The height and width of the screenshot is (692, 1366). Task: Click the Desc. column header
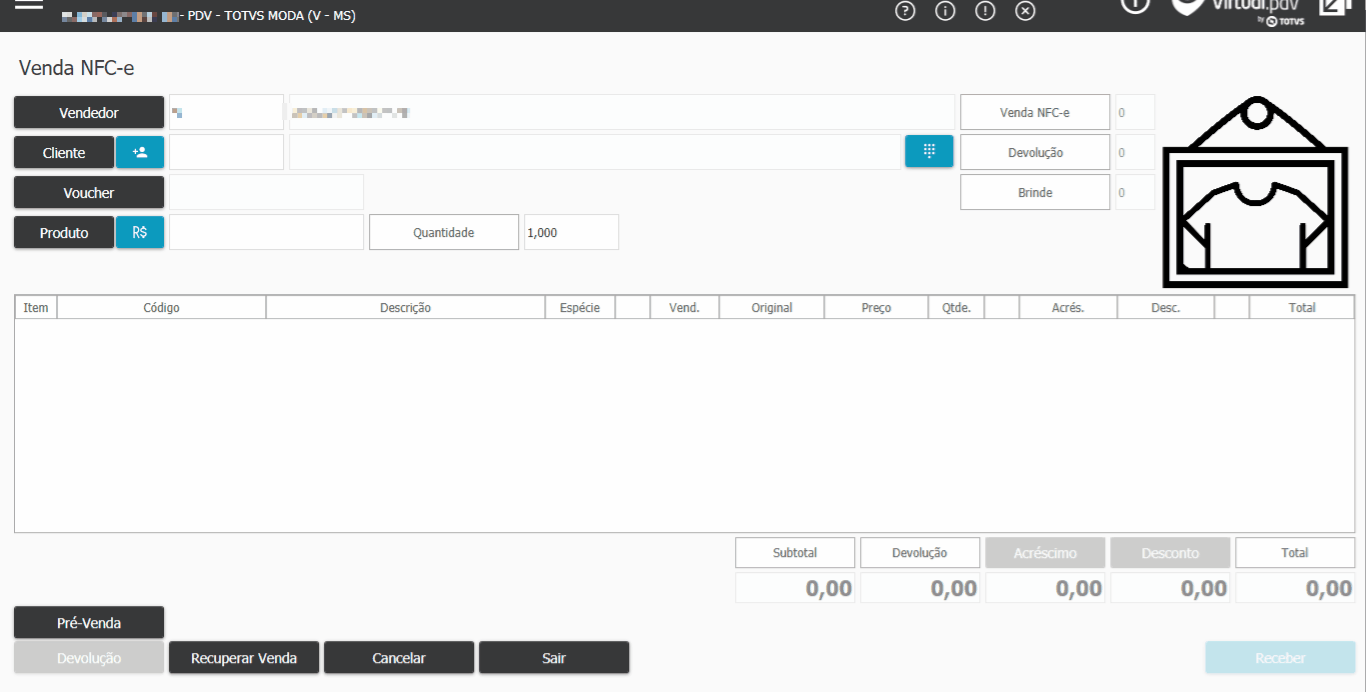(x=1165, y=308)
